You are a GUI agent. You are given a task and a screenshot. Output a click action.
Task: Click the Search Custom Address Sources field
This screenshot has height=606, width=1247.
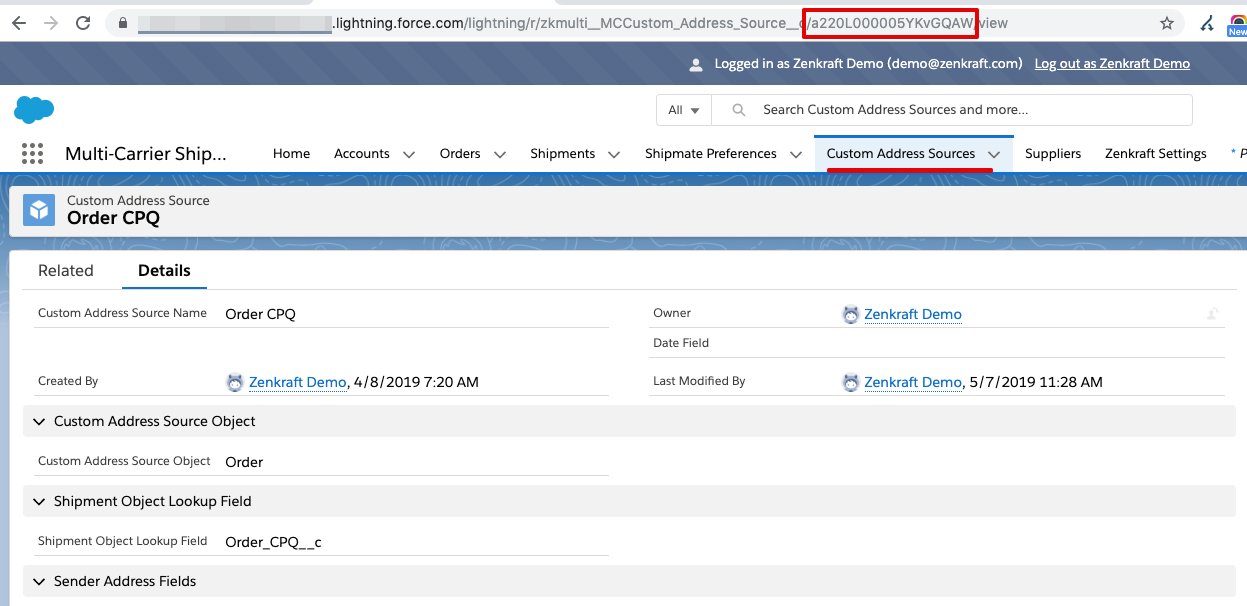[x=952, y=110]
